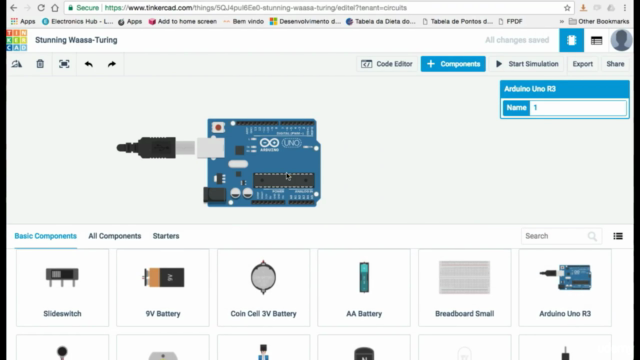Pick the Slideswitch component

[62, 288]
